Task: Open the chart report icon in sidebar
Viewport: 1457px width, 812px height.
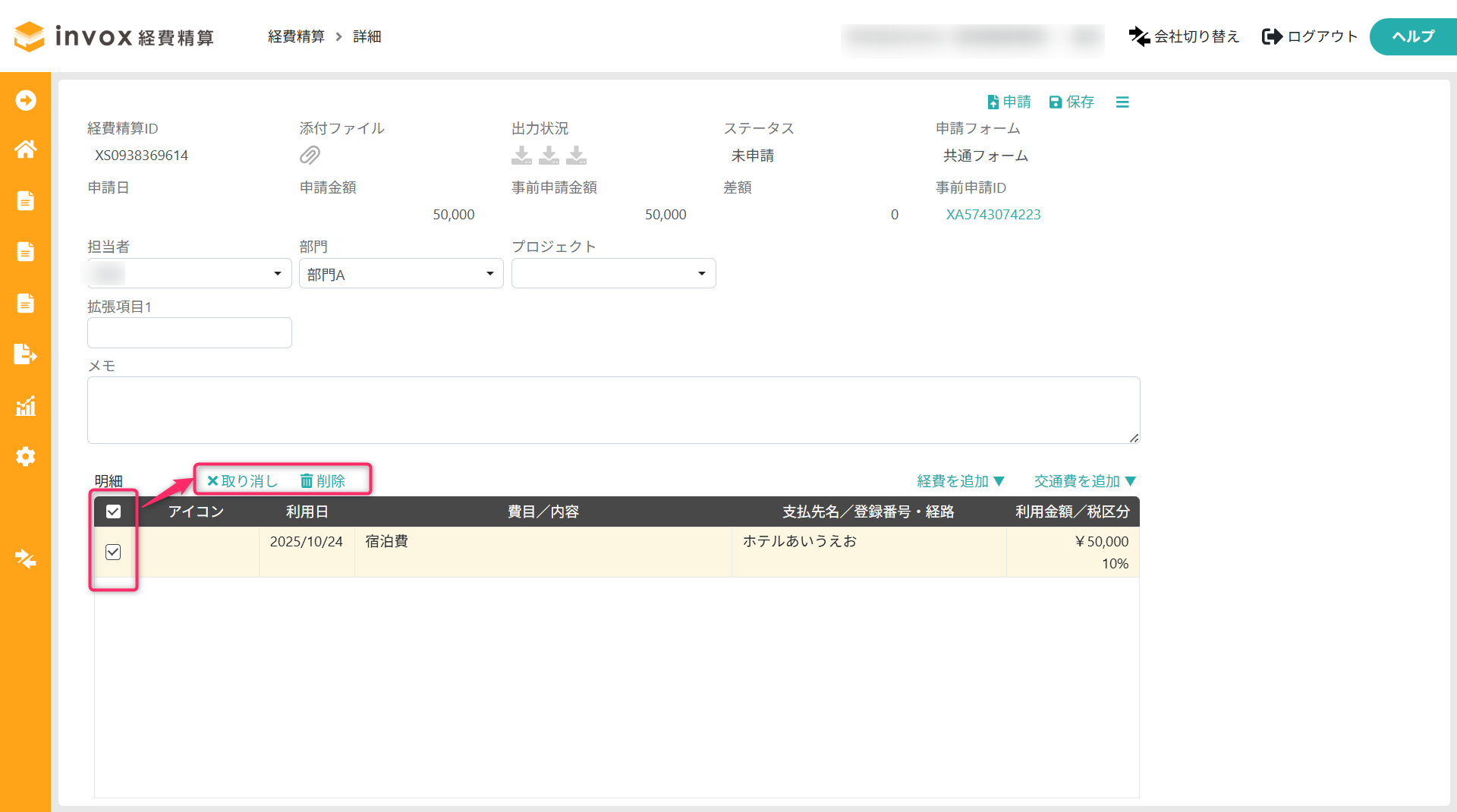Action: coord(25,406)
